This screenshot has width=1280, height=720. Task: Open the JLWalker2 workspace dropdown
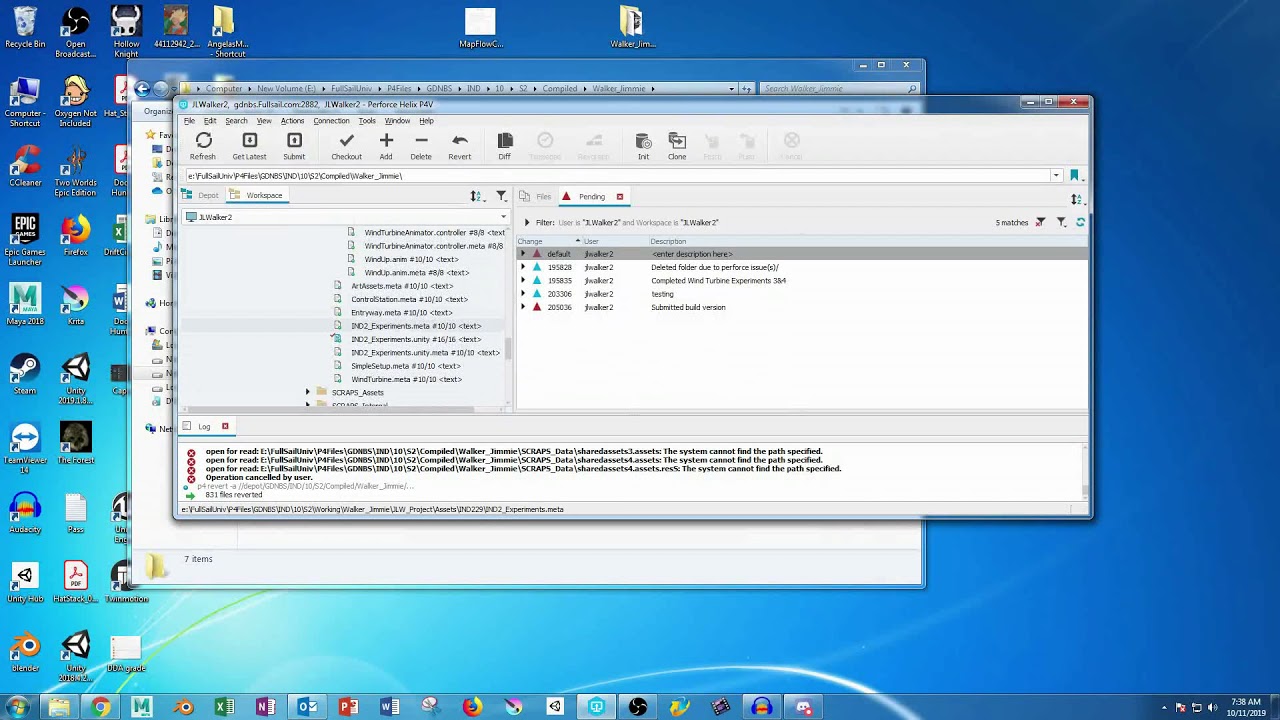(503, 217)
